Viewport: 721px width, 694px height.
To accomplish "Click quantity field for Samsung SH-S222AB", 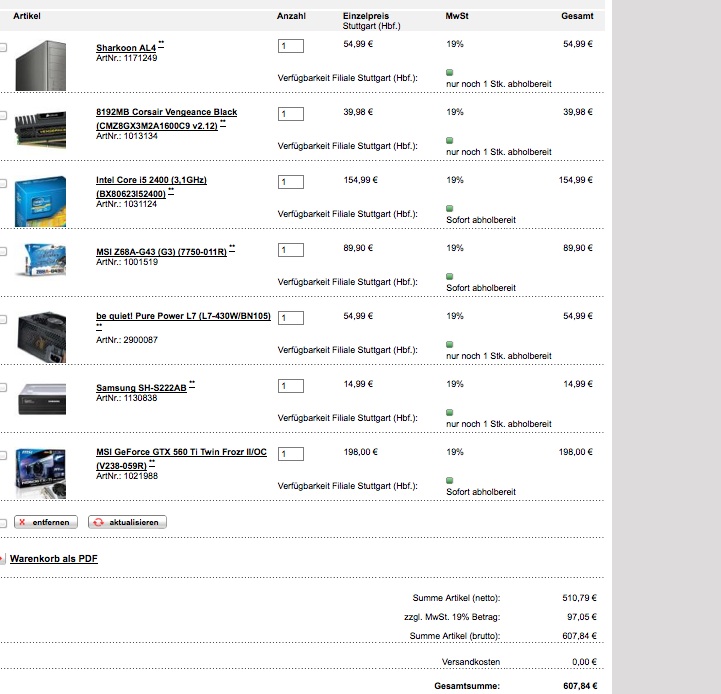I will coord(291,386).
